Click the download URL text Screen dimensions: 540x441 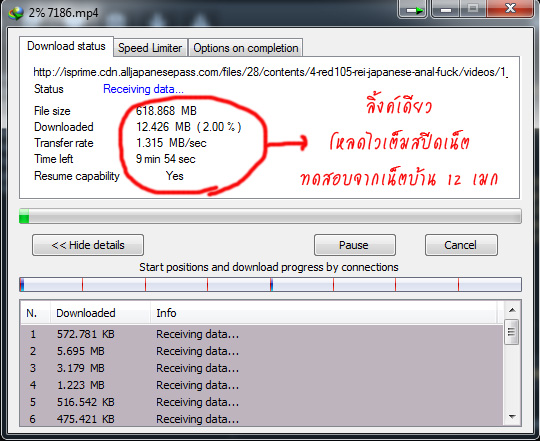[270, 72]
